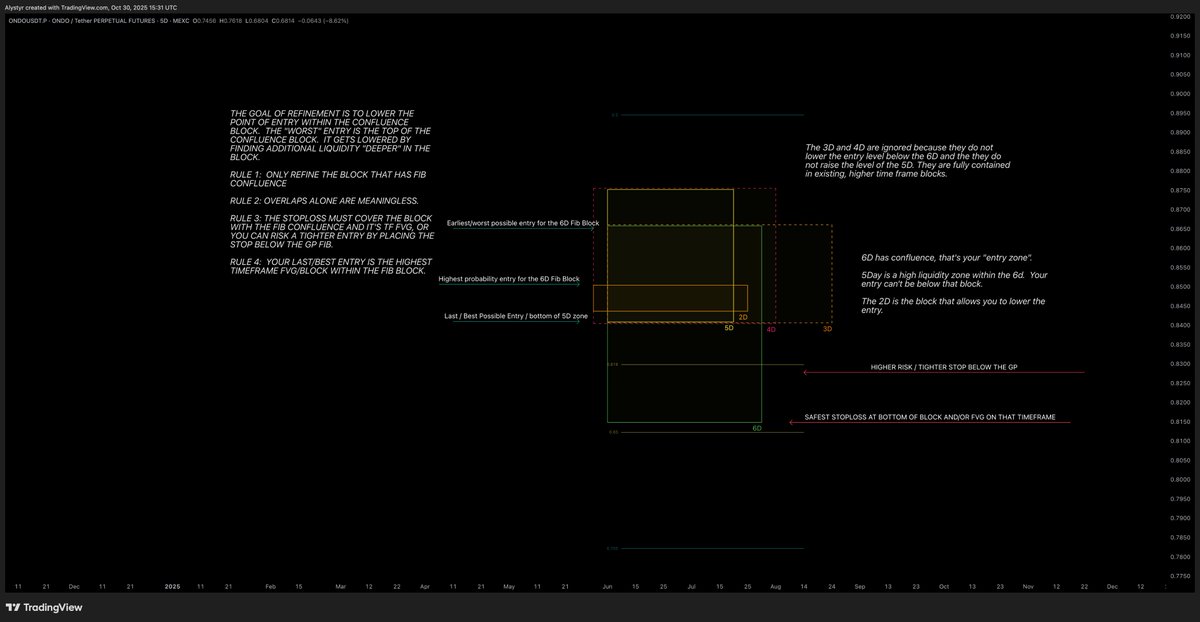Click the Jul label on the time axis
The image size is (1200, 622).
click(x=692, y=586)
